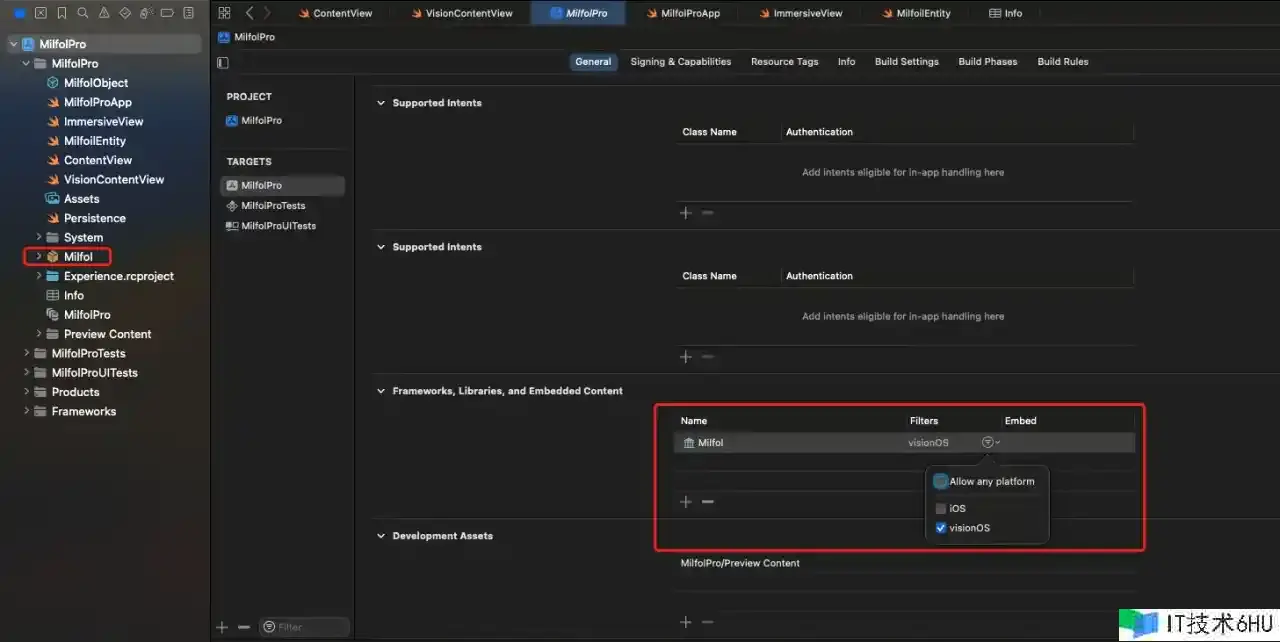
Task: Open the Issue navigator warning icon
Action: (x=103, y=13)
